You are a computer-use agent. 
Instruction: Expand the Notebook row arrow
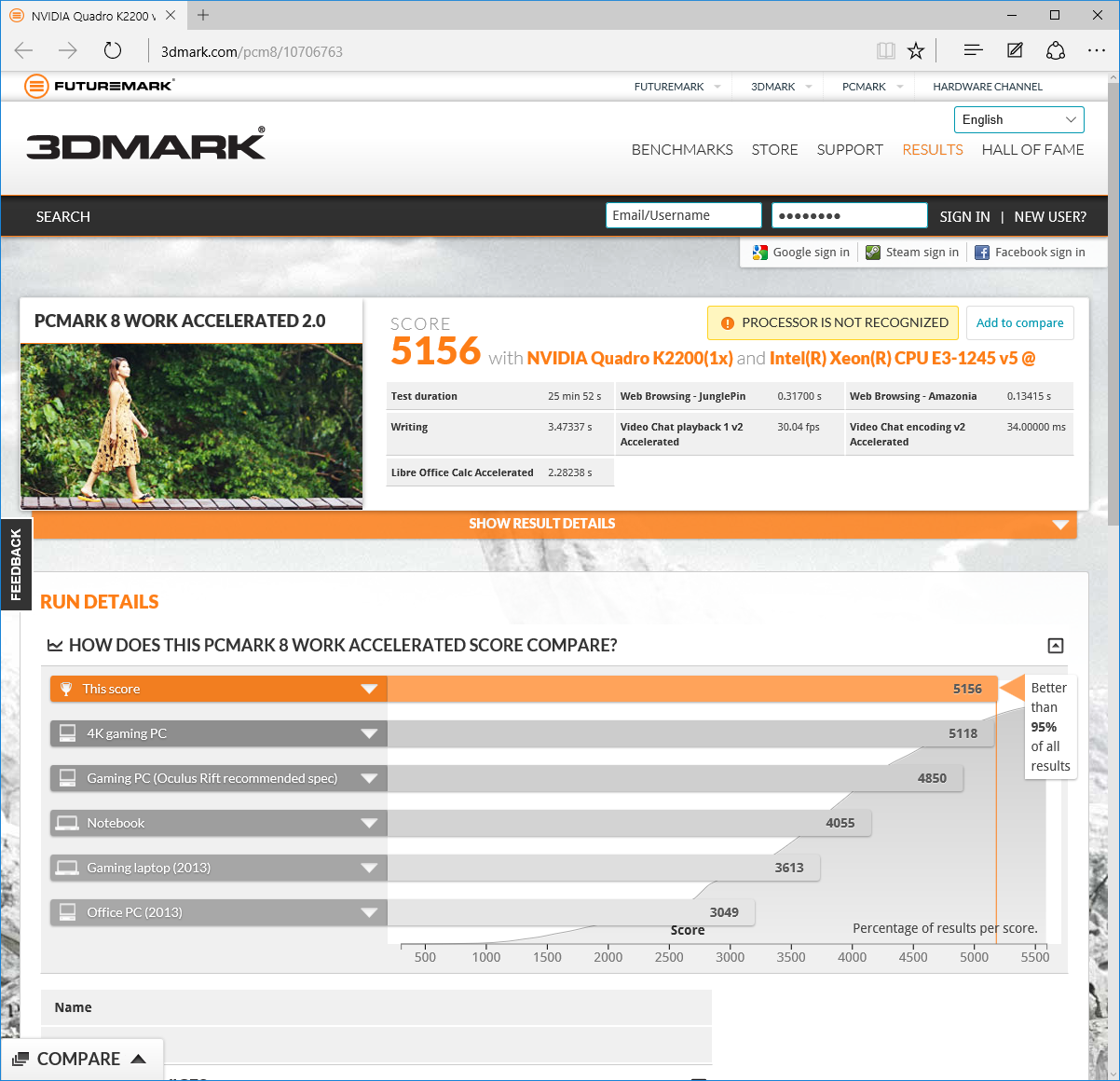click(369, 823)
